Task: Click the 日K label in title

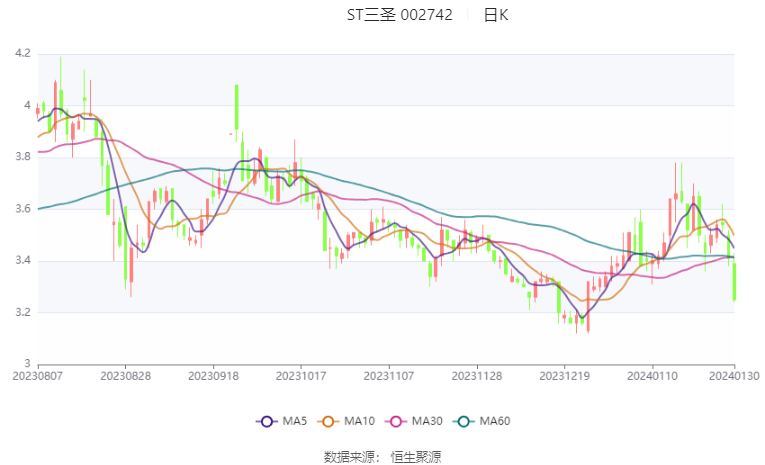Action: click(x=496, y=15)
